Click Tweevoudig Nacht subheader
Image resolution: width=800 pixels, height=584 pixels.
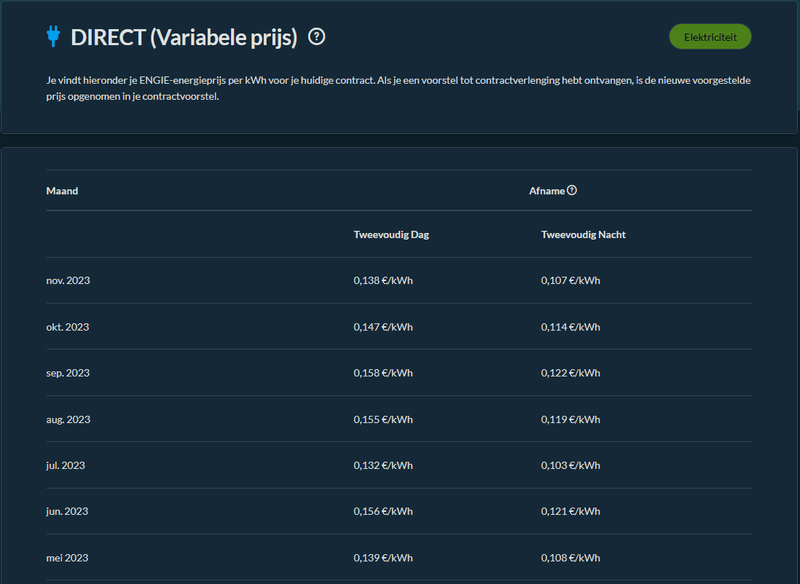coord(583,235)
